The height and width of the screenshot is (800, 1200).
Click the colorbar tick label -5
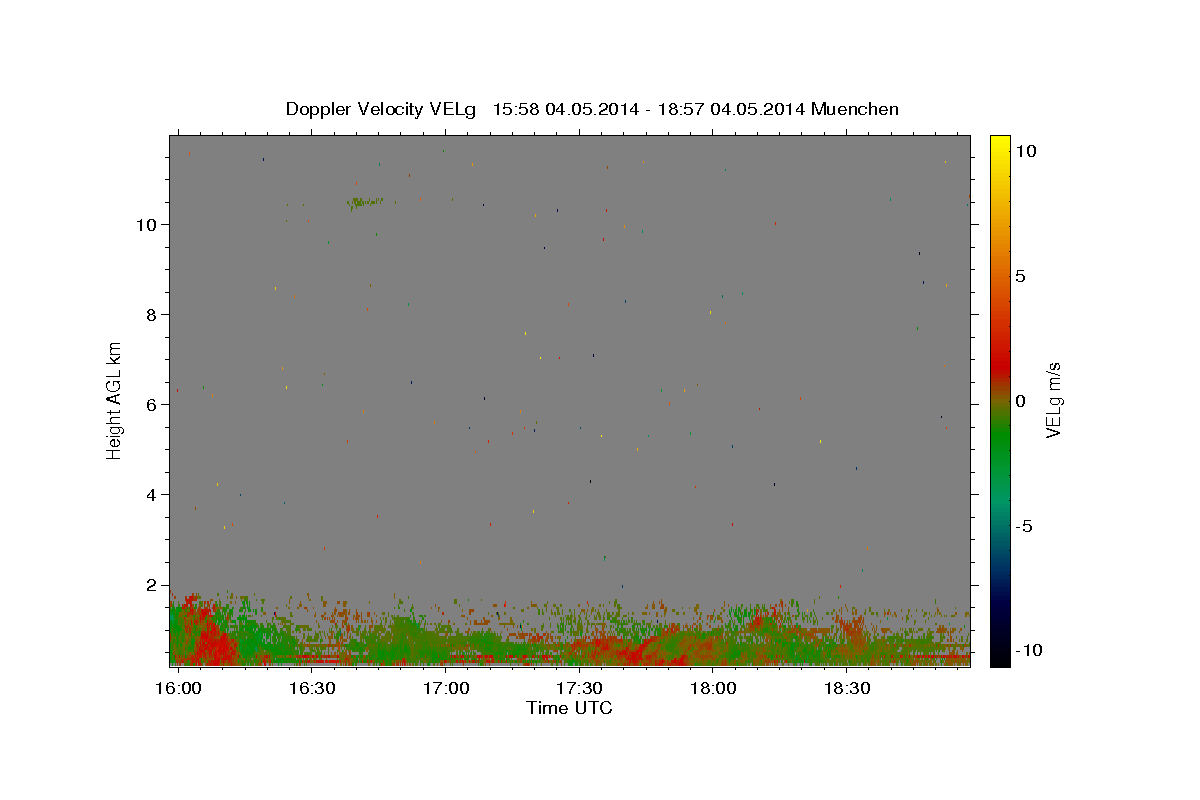1024,526
